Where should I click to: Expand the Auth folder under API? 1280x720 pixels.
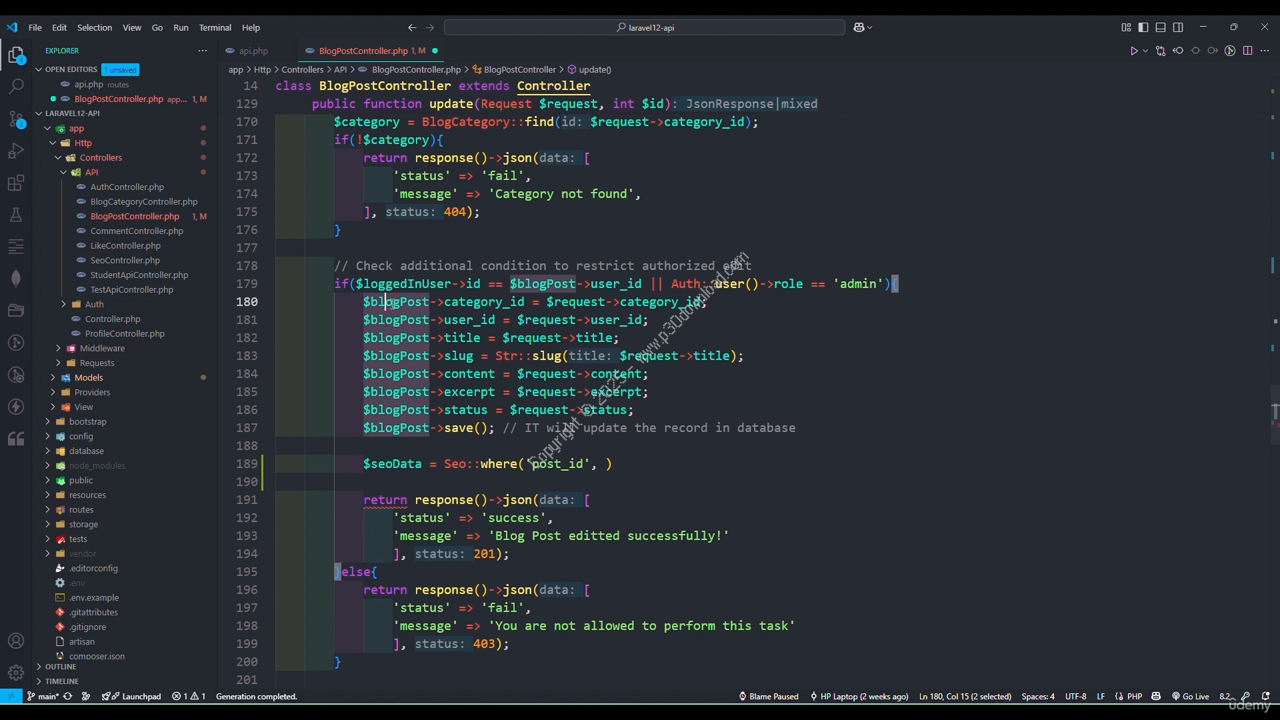94,304
